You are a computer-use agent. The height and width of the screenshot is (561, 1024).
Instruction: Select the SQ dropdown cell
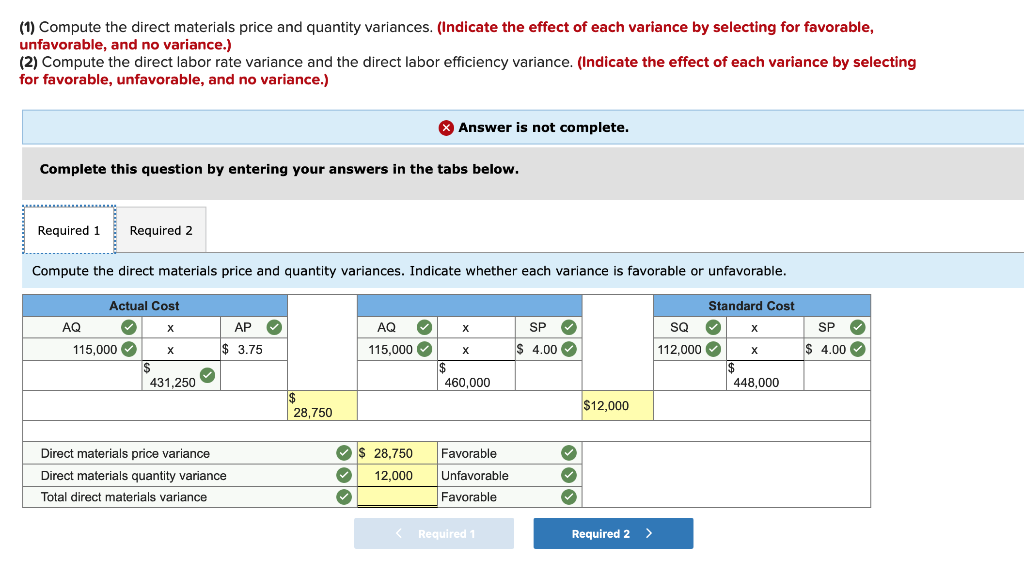tap(690, 327)
